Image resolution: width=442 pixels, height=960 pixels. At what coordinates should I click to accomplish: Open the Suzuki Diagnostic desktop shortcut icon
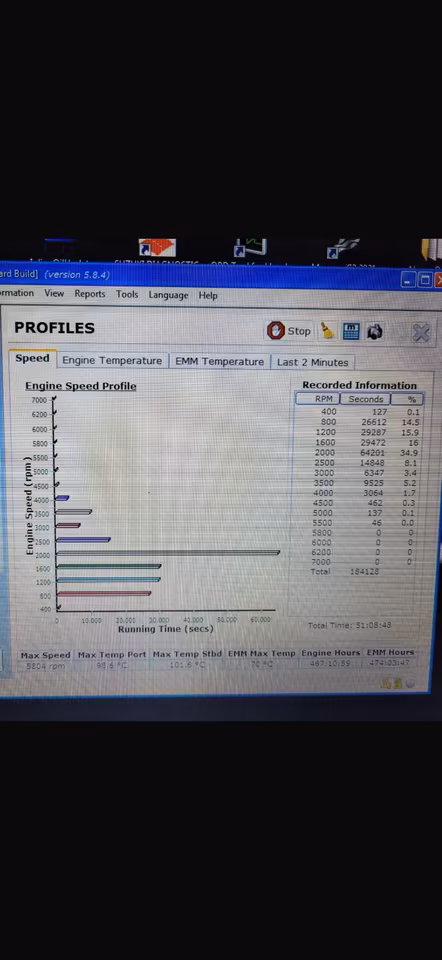click(157, 248)
